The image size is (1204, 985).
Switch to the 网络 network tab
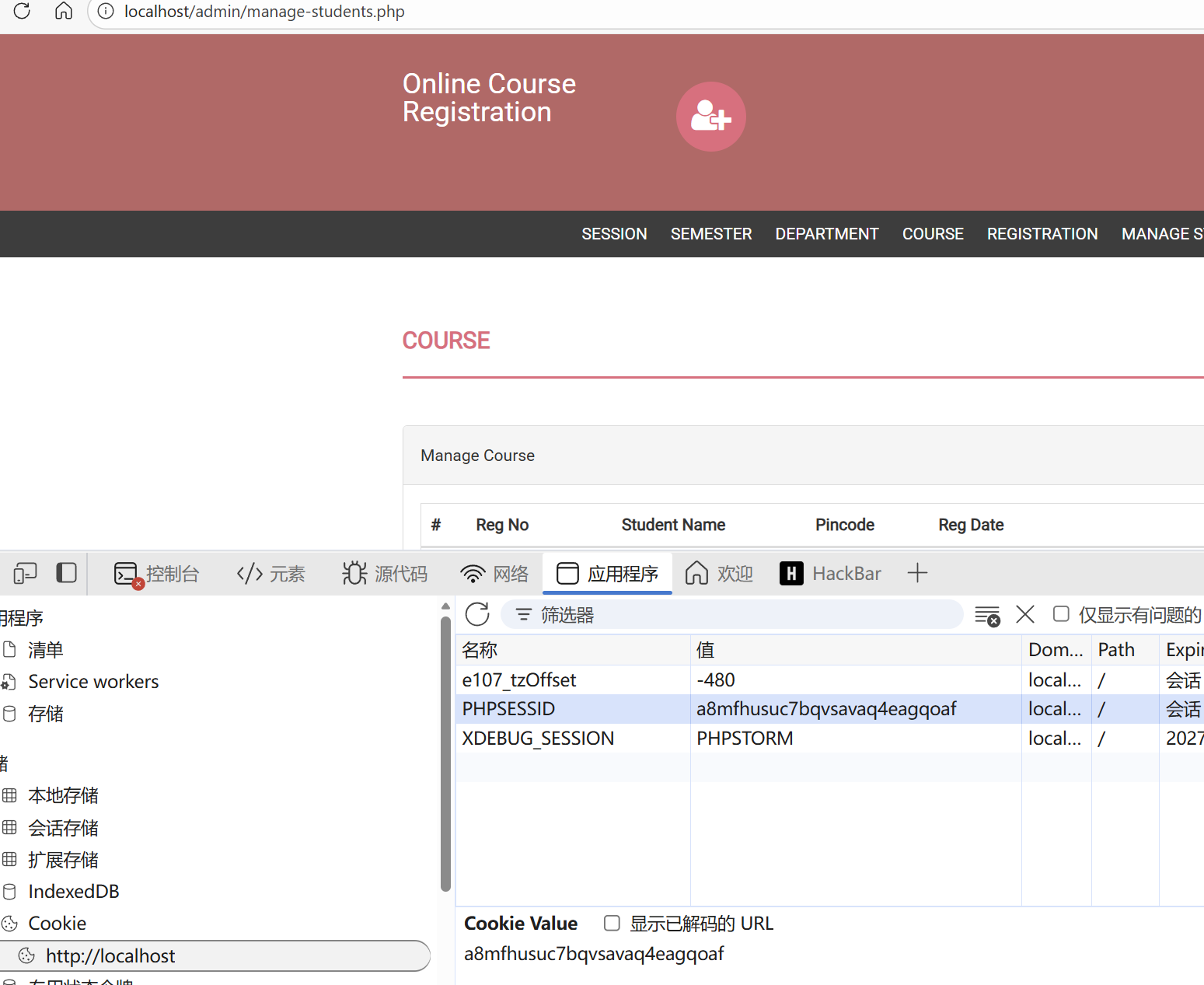pyautogui.click(x=494, y=574)
